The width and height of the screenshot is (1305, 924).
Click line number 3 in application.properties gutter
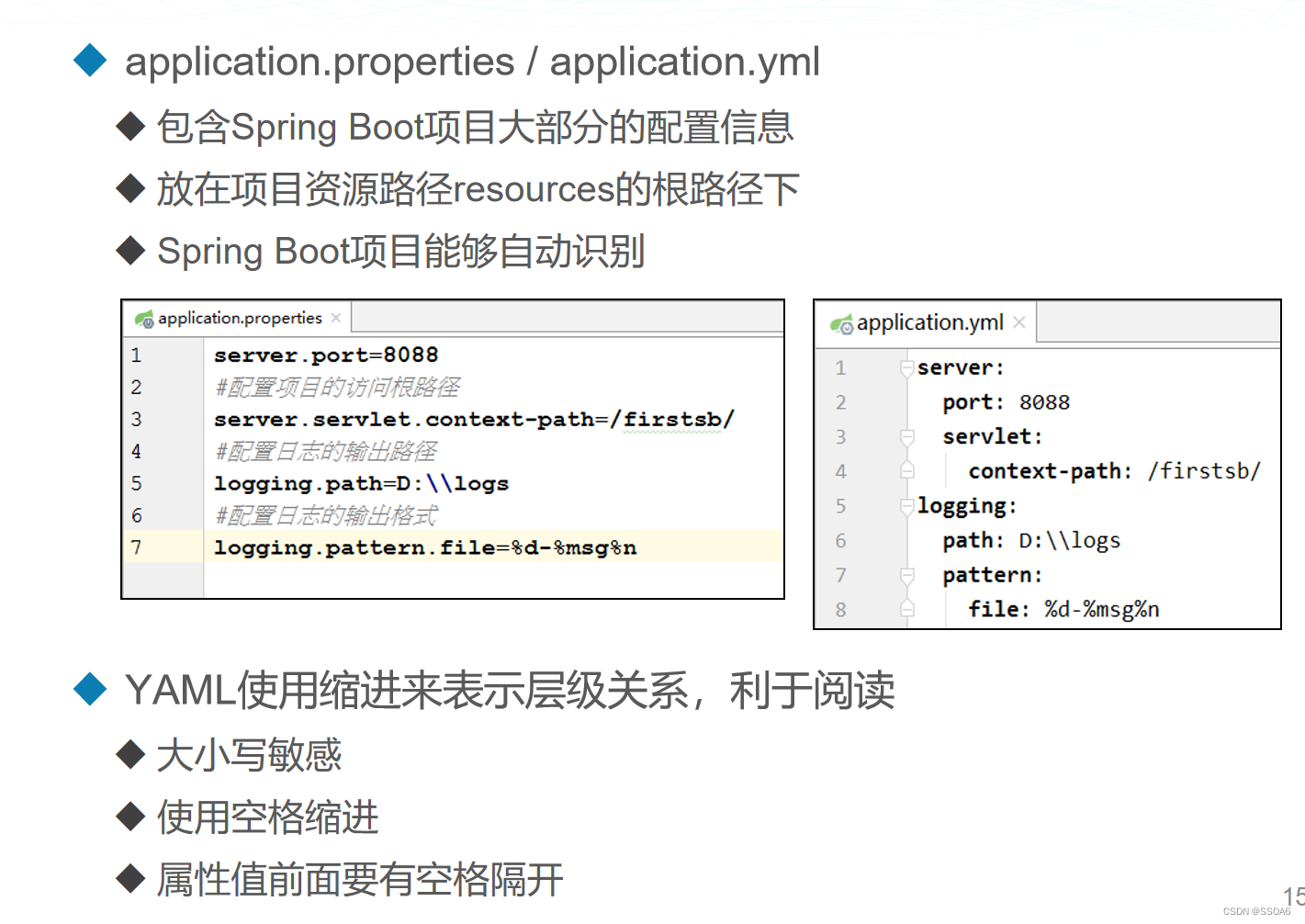(x=136, y=420)
